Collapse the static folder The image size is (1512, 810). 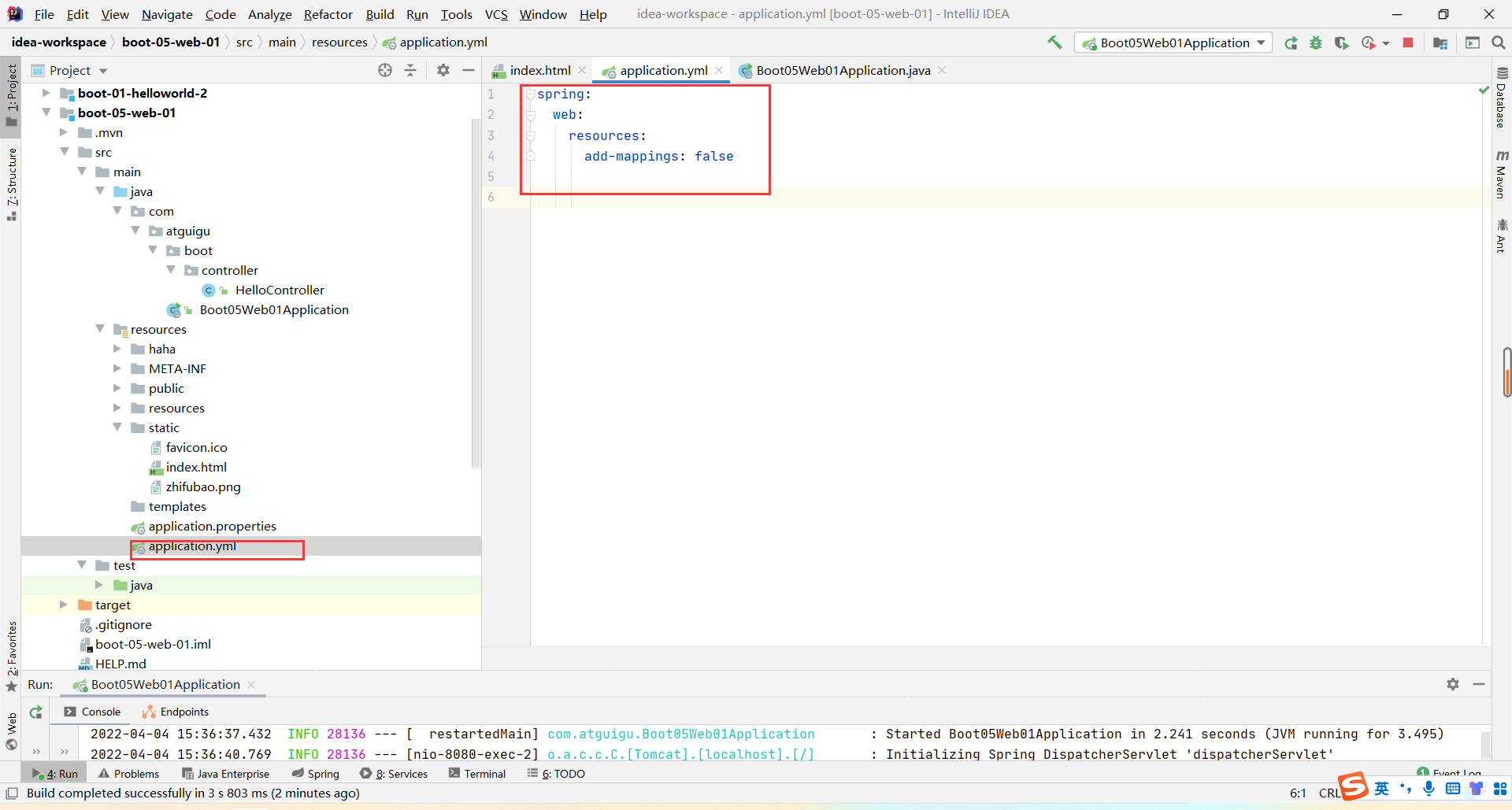[117, 427]
